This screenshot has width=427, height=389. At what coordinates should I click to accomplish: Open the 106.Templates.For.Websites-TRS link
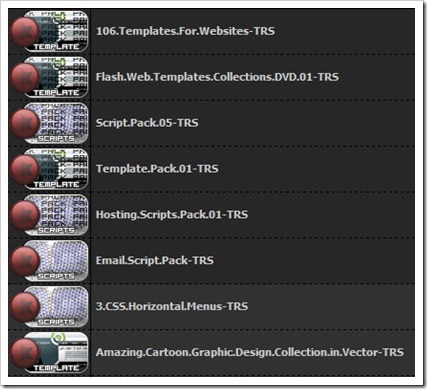pos(185,31)
